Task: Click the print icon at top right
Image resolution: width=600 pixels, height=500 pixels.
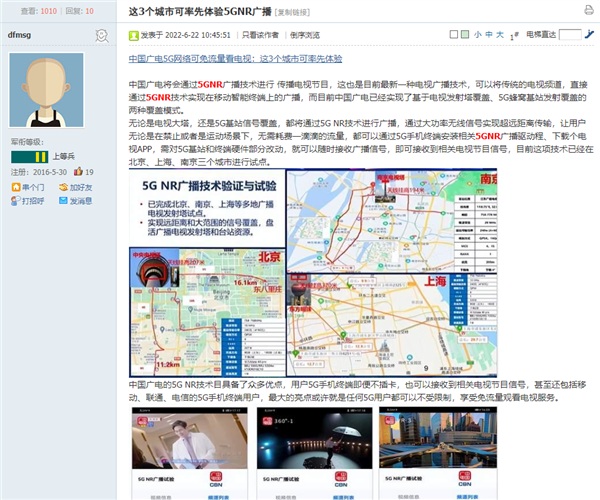Action: click(x=589, y=10)
